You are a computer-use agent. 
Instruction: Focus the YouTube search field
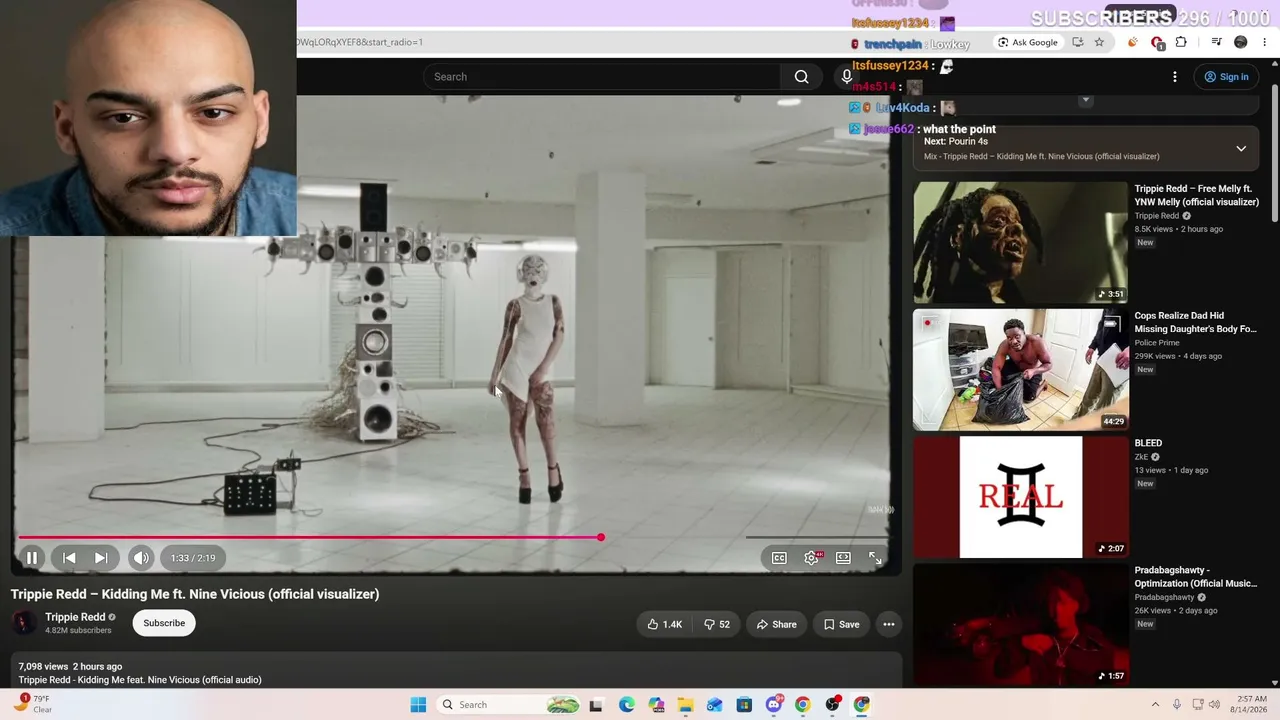coord(602,77)
